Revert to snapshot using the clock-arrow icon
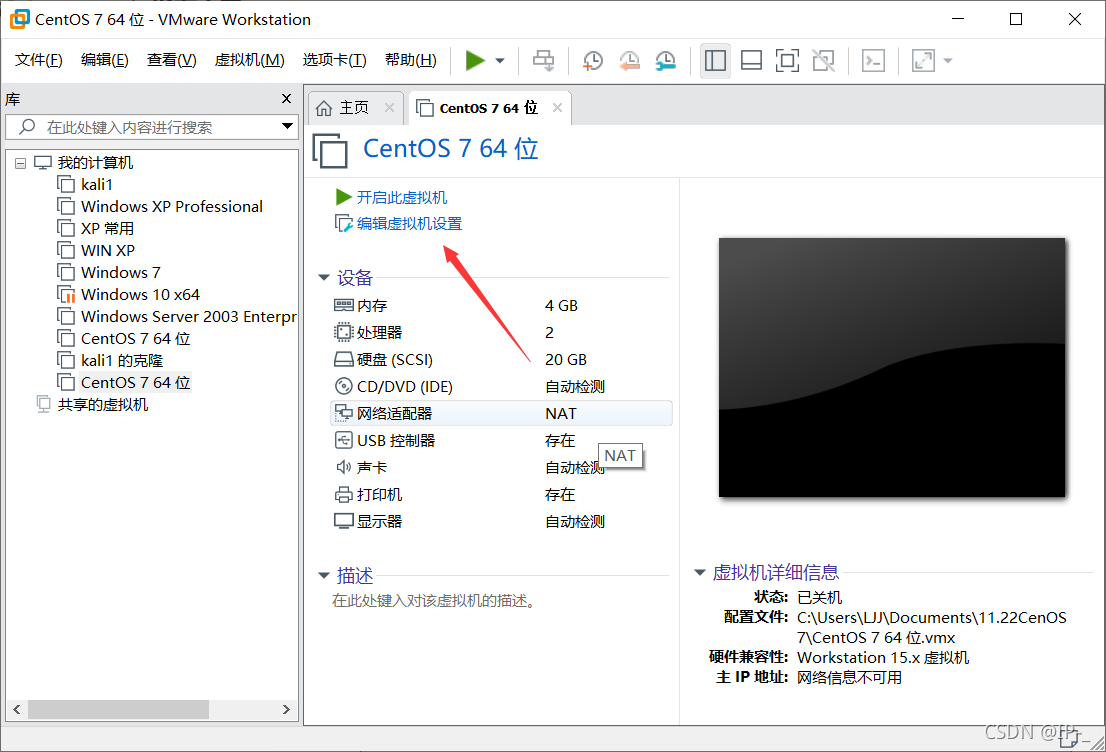 click(x=629, y=61)
